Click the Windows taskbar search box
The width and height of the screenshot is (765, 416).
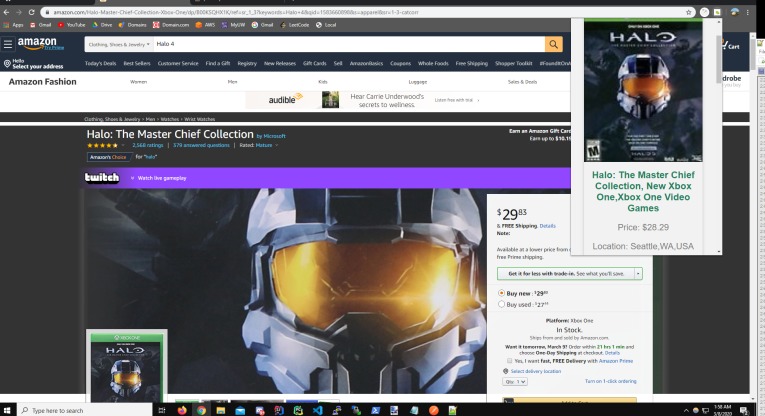(85, 410)
